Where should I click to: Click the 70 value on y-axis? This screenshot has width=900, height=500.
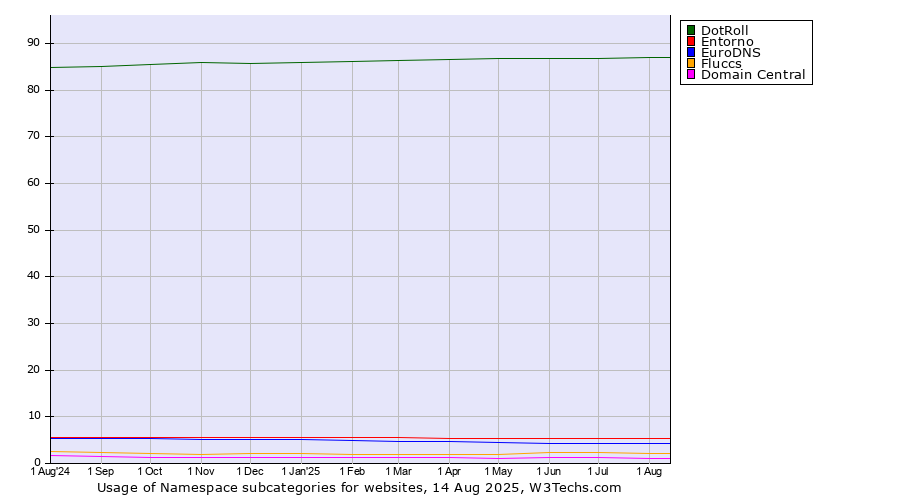pos(33,136)
